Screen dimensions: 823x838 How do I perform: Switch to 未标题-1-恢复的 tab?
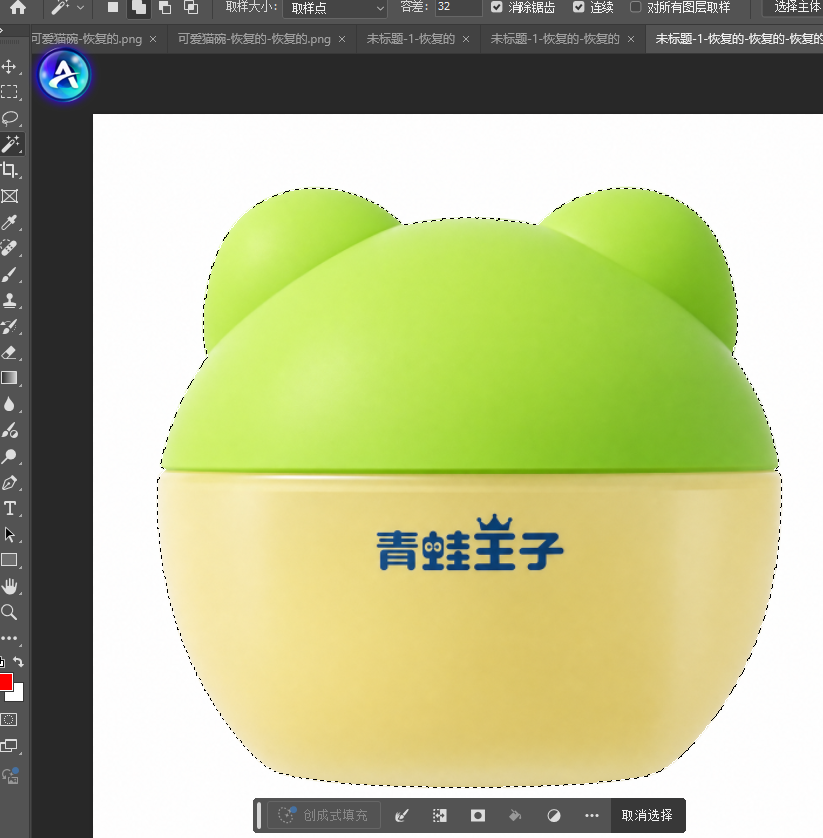click(x=410, y=39)
